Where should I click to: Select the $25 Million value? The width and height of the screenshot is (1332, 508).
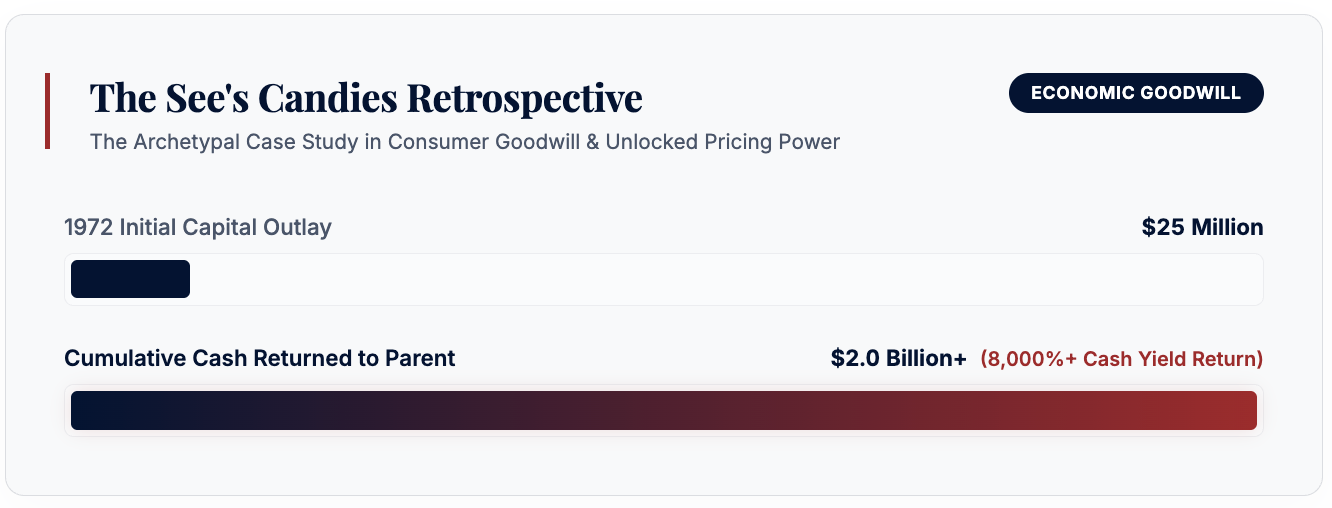1202,228
